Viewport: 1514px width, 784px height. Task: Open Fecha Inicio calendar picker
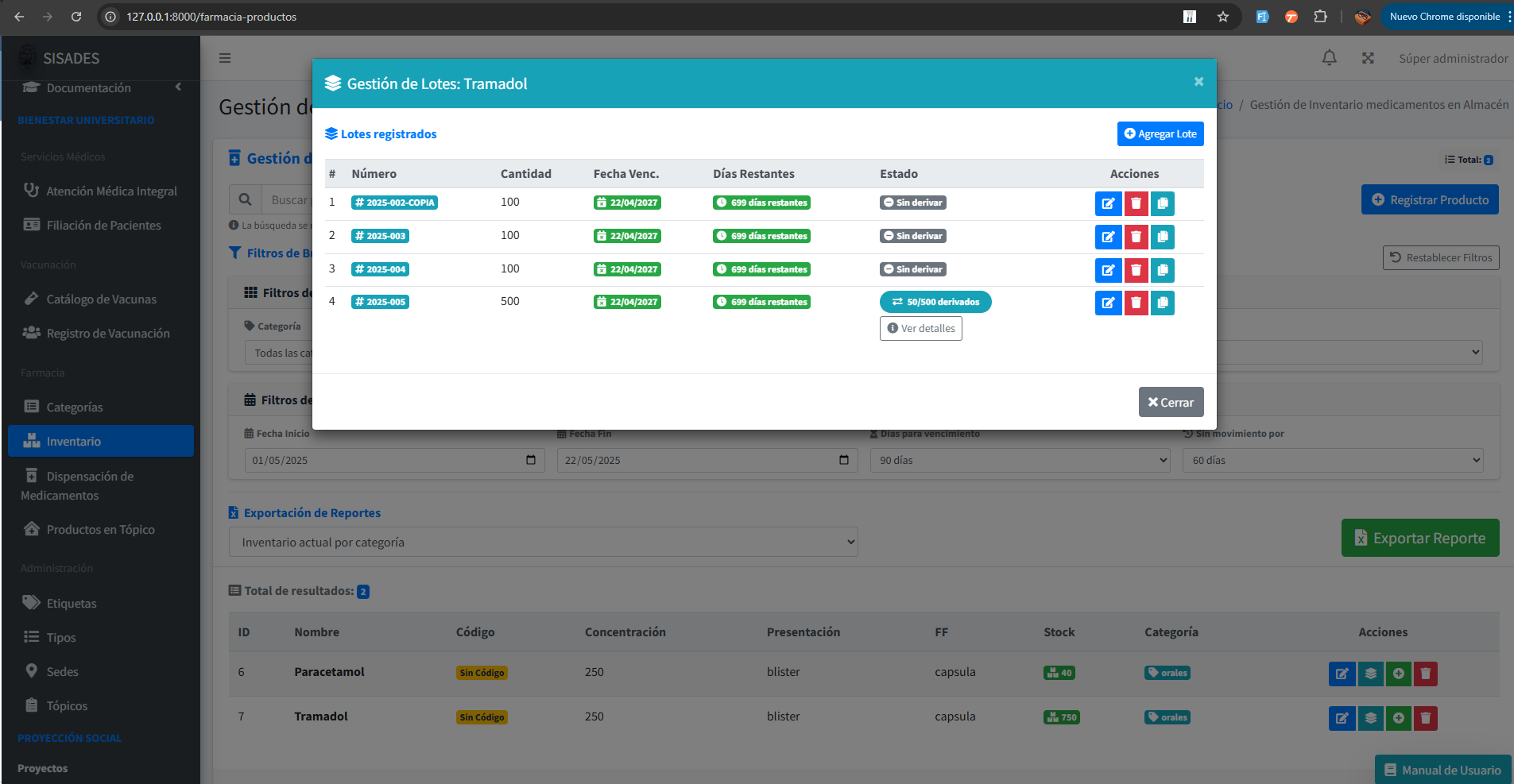point(531,460)
